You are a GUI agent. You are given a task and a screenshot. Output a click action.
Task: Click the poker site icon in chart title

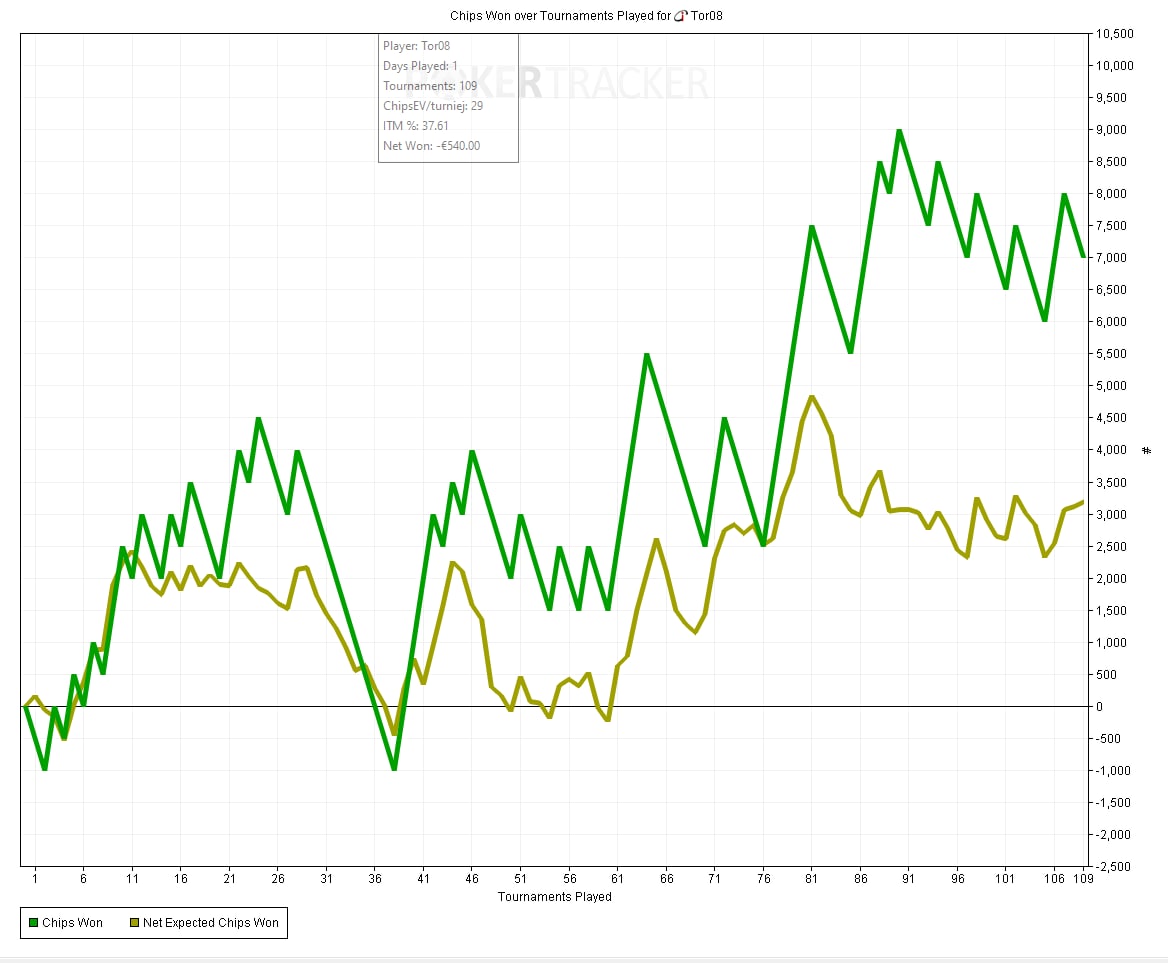tap(681, 16)
